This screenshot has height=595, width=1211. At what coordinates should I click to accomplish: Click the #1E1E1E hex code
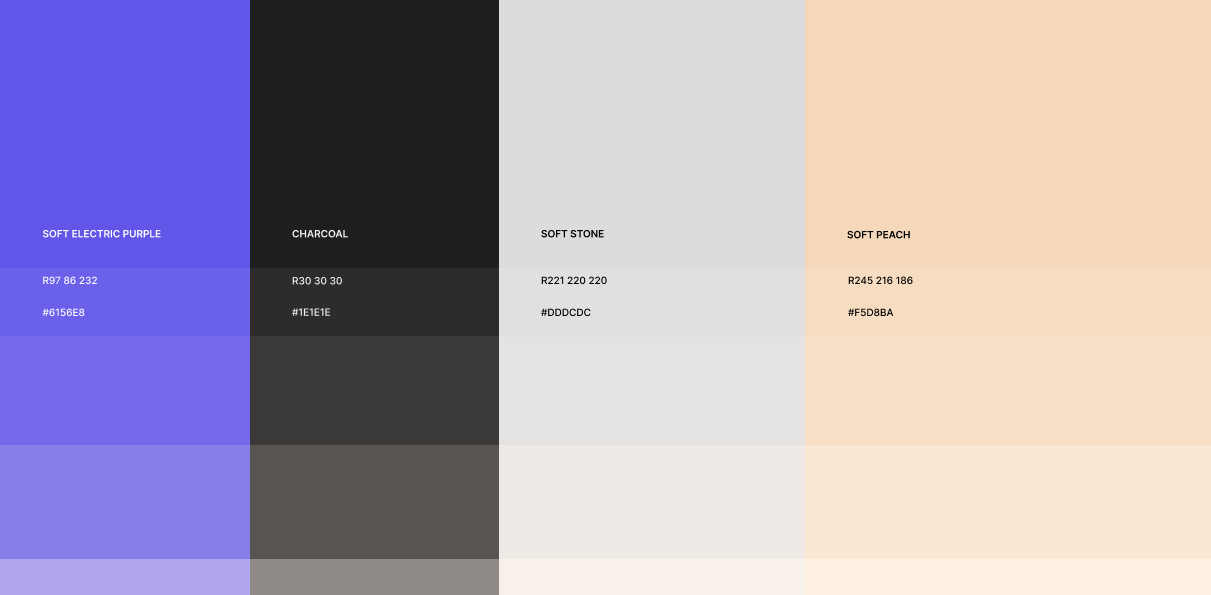click(x=311, y=313)
